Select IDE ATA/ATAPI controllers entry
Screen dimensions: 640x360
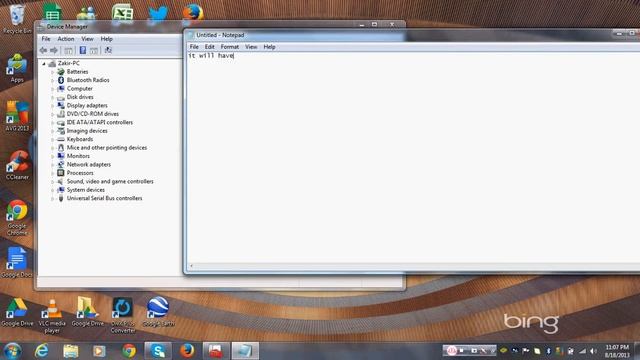[x=100, y=122]
